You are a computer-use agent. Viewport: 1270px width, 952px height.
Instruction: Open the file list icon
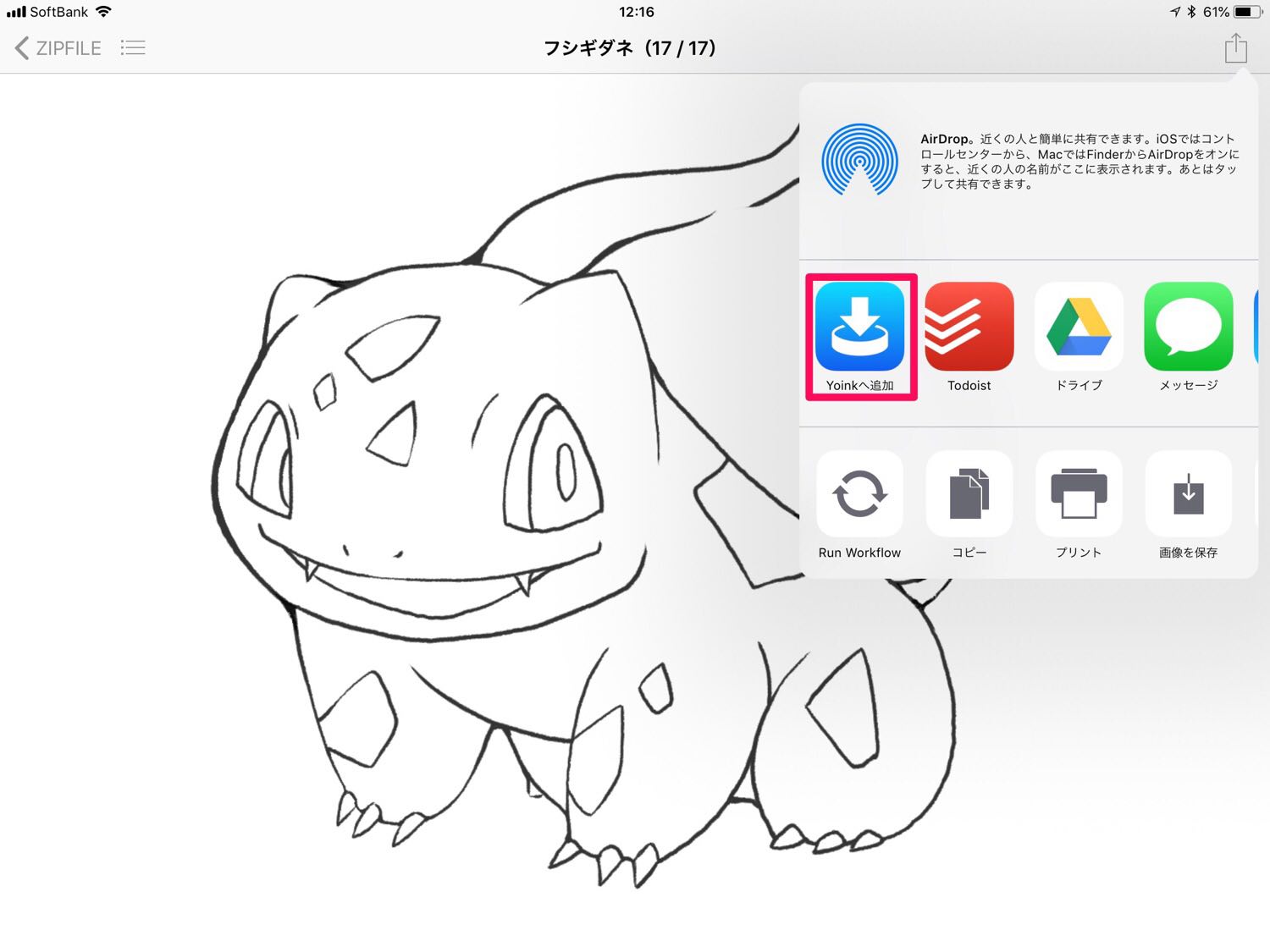click(133, 48)
